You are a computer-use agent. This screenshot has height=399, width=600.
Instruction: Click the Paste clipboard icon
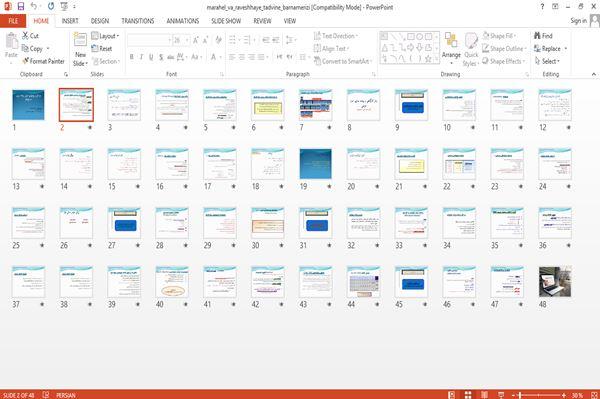pos(11,41)
